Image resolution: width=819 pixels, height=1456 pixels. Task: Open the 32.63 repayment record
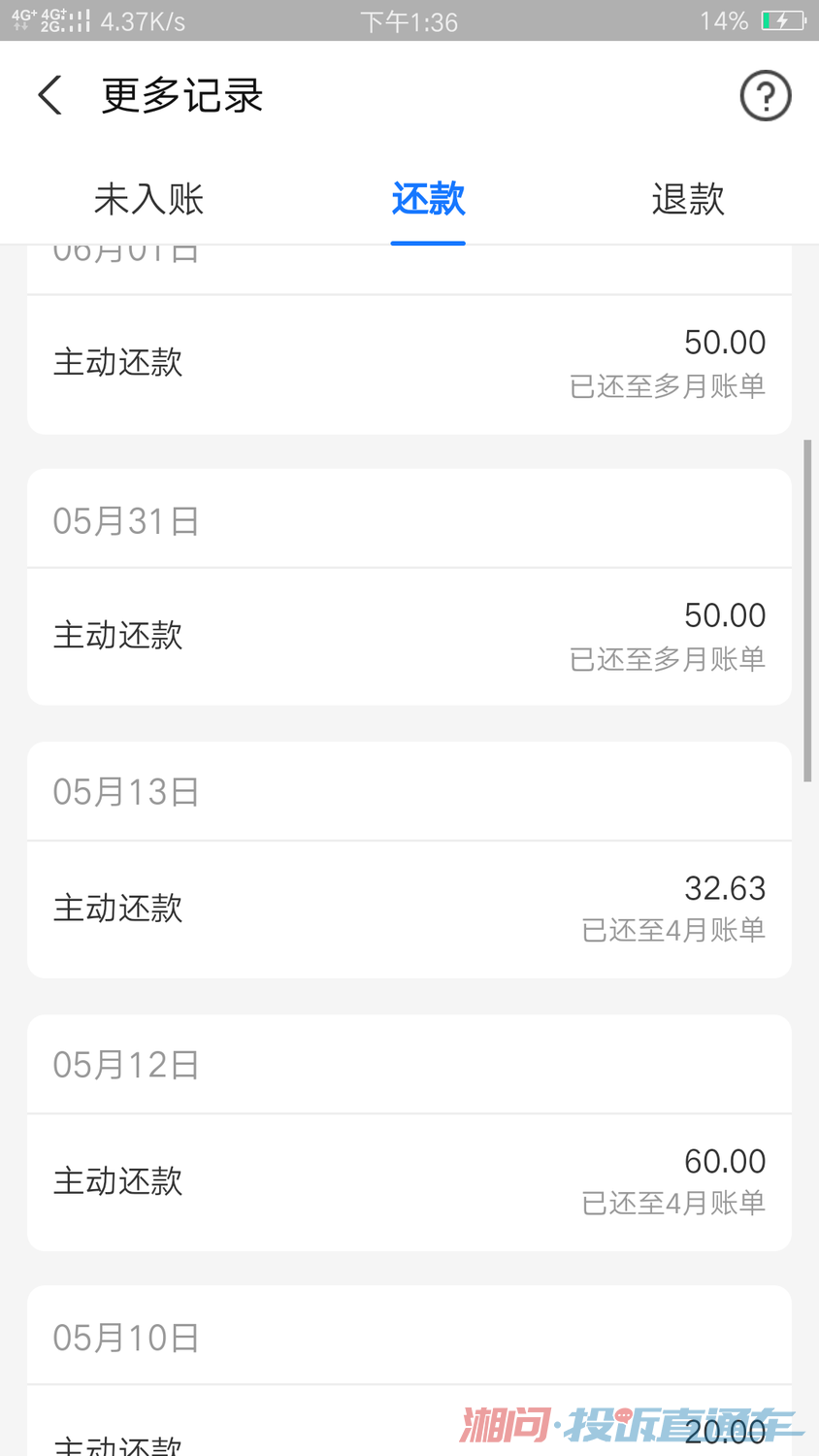(409, 909)
